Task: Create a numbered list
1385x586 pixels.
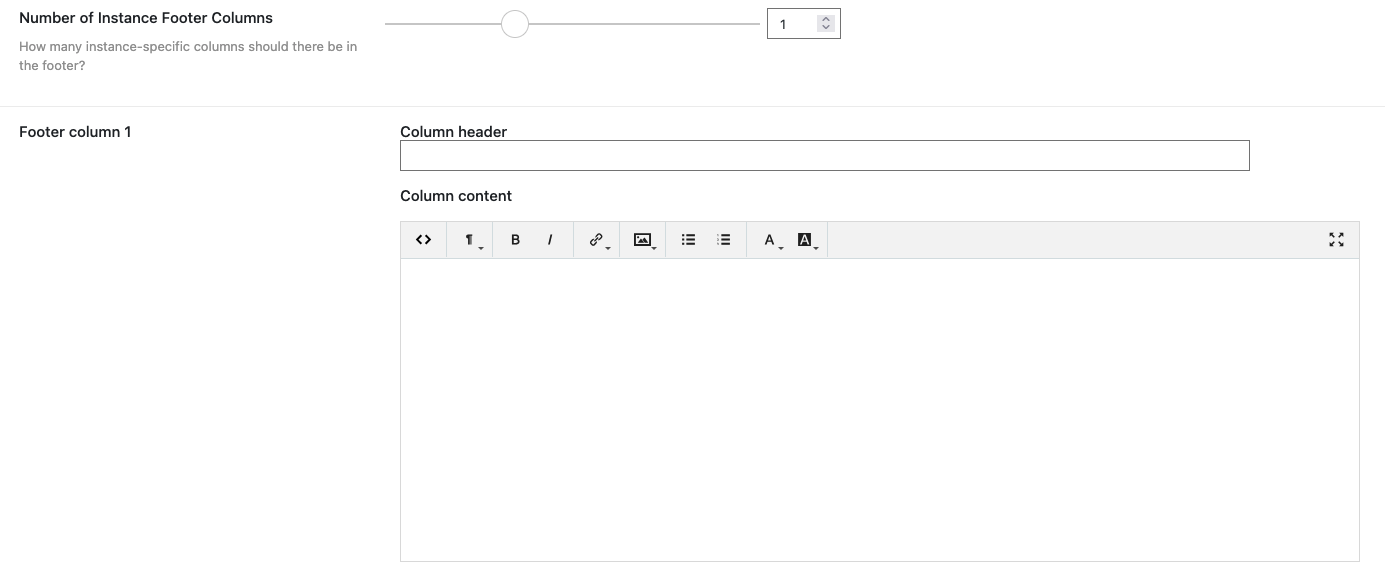Action: click(x=723, y=239)
